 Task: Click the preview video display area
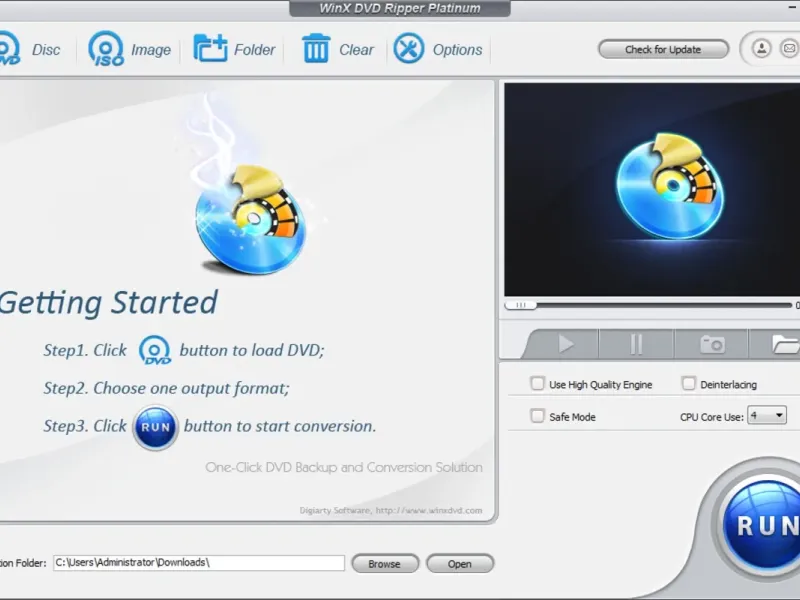click(652, 189)
